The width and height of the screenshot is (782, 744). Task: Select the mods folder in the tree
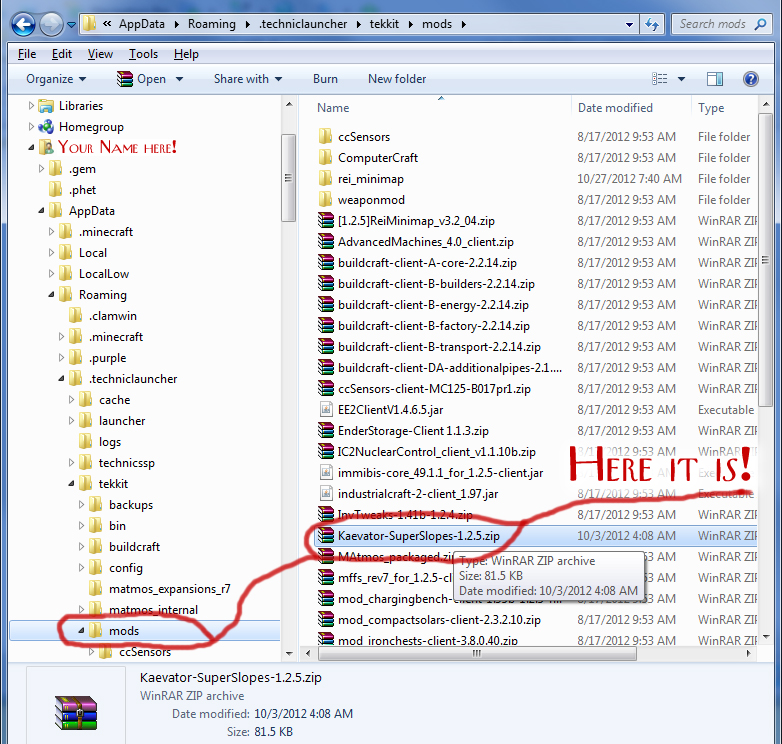[x=124, y=631]
